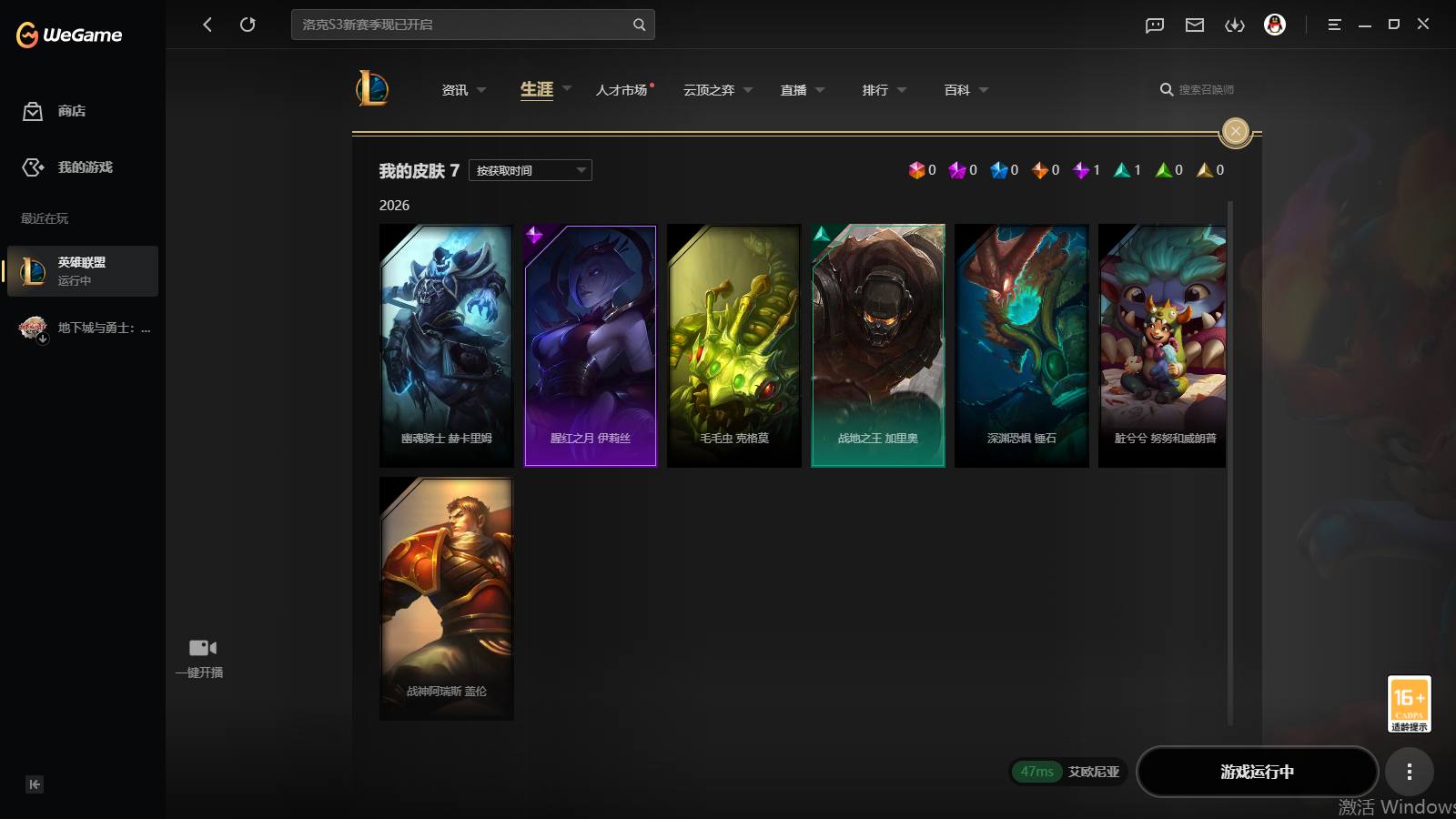
Task: Open the 脏兮兮 努努和威朗普 skin card
Action: tap(1162, 346)
